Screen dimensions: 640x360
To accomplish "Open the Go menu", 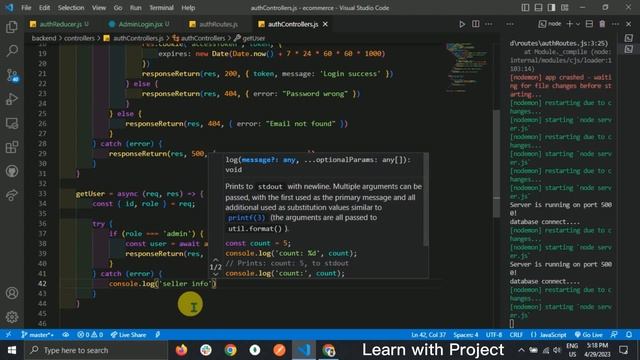I will pyautogui.click(x=118, y=8).
